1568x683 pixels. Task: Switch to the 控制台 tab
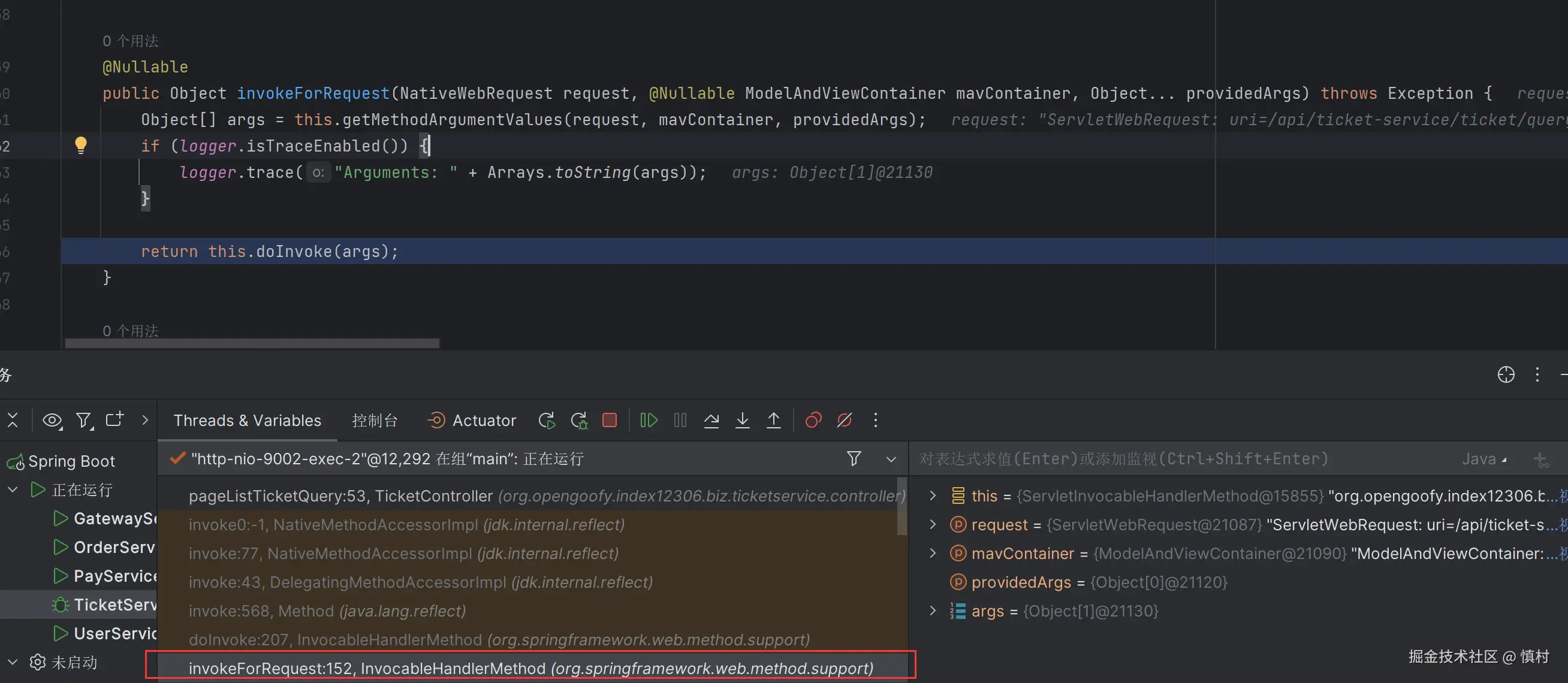tap(375, 420)
